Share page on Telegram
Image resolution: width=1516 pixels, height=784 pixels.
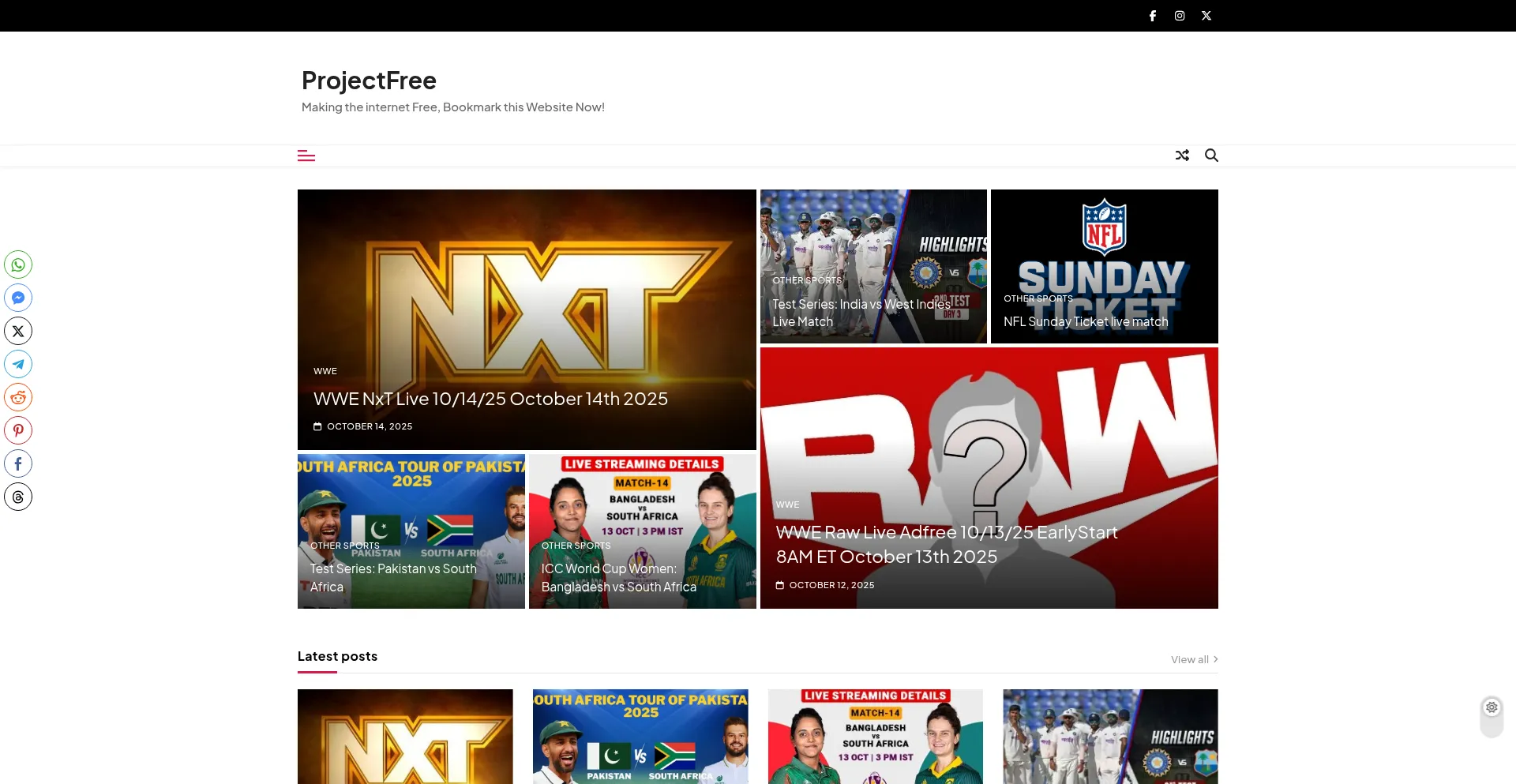tap(18, 364)
